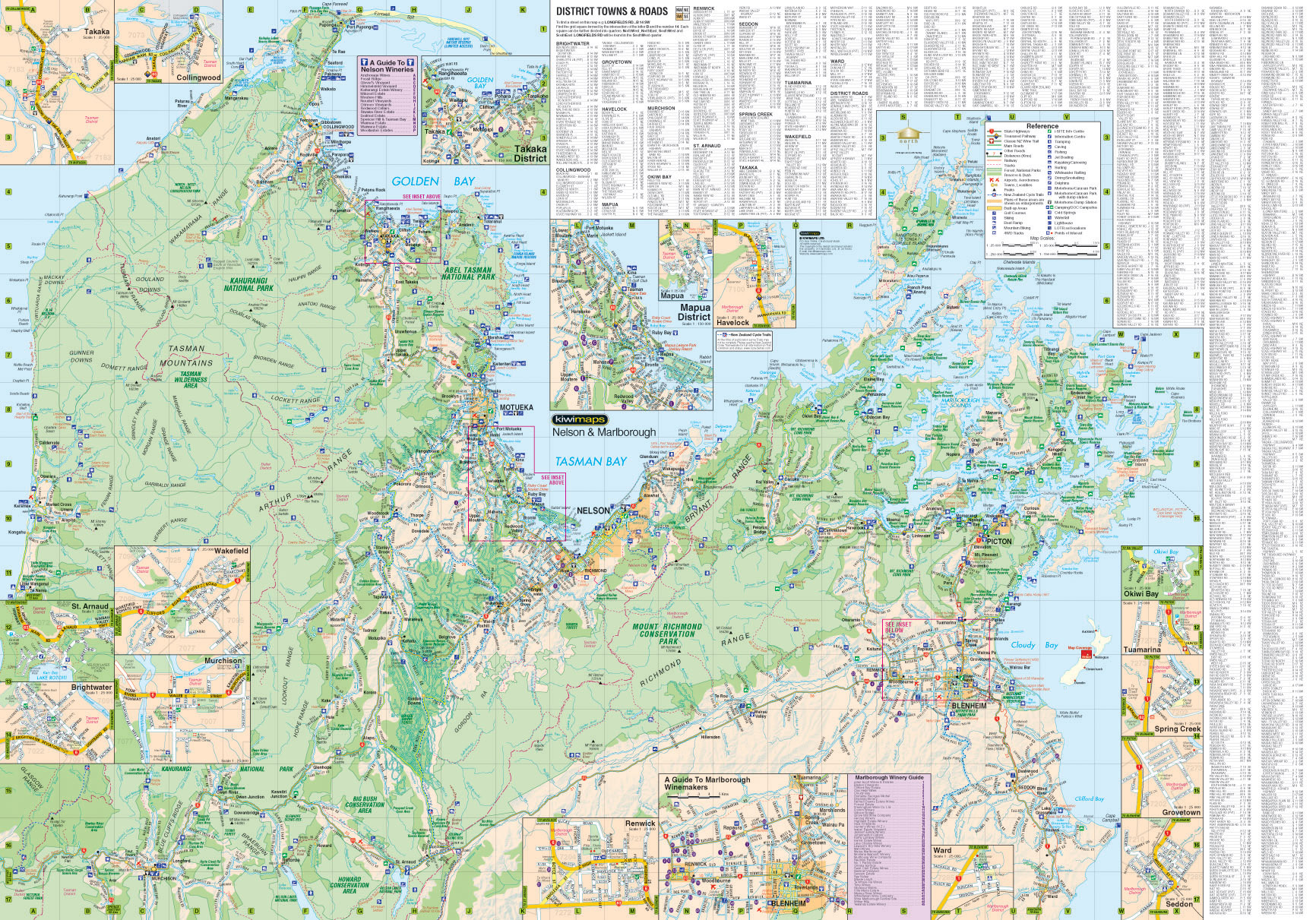
Task: Click the 'Takaka District' inset map title
Action: tap(530, 153)
